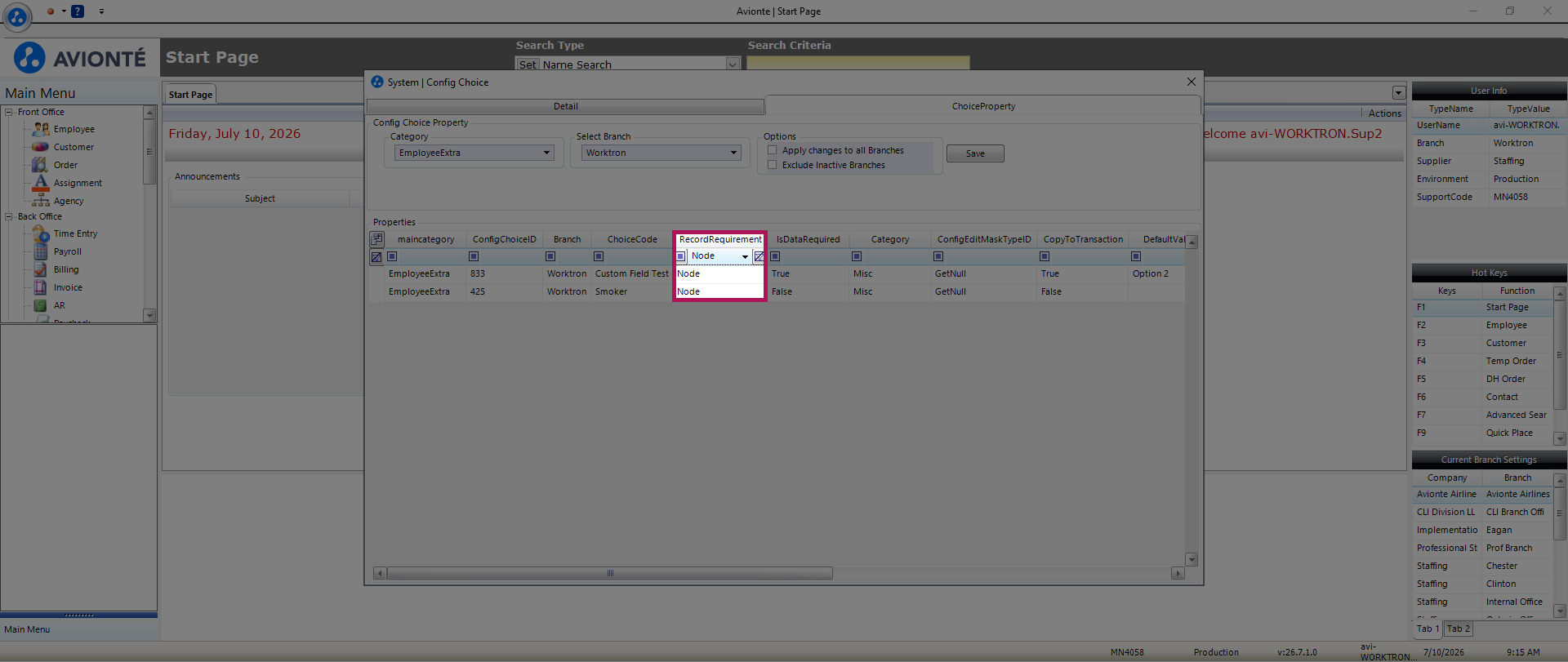Image resolution: width=1568 pixels, height=662 pixels.
Task: Click filter operator icon for ChoiceCode column
Action: 599,256
